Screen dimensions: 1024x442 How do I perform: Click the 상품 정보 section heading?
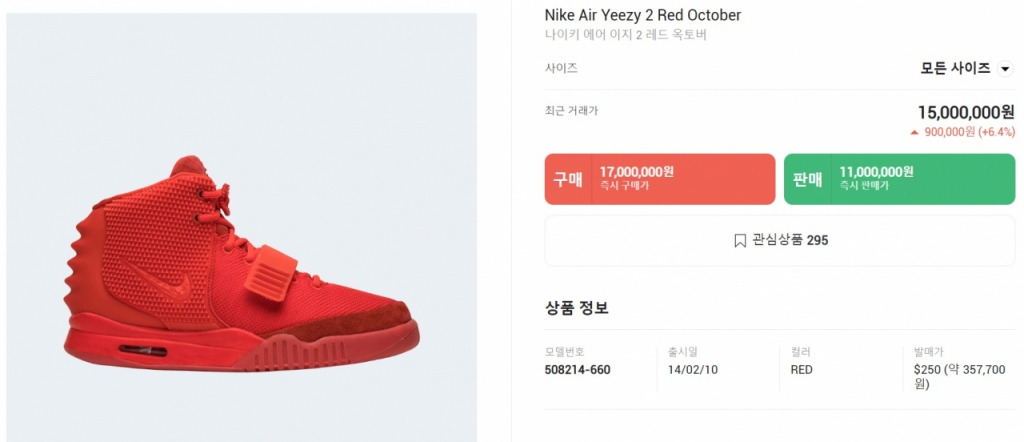pyautogui.click(x=576, y=307)
